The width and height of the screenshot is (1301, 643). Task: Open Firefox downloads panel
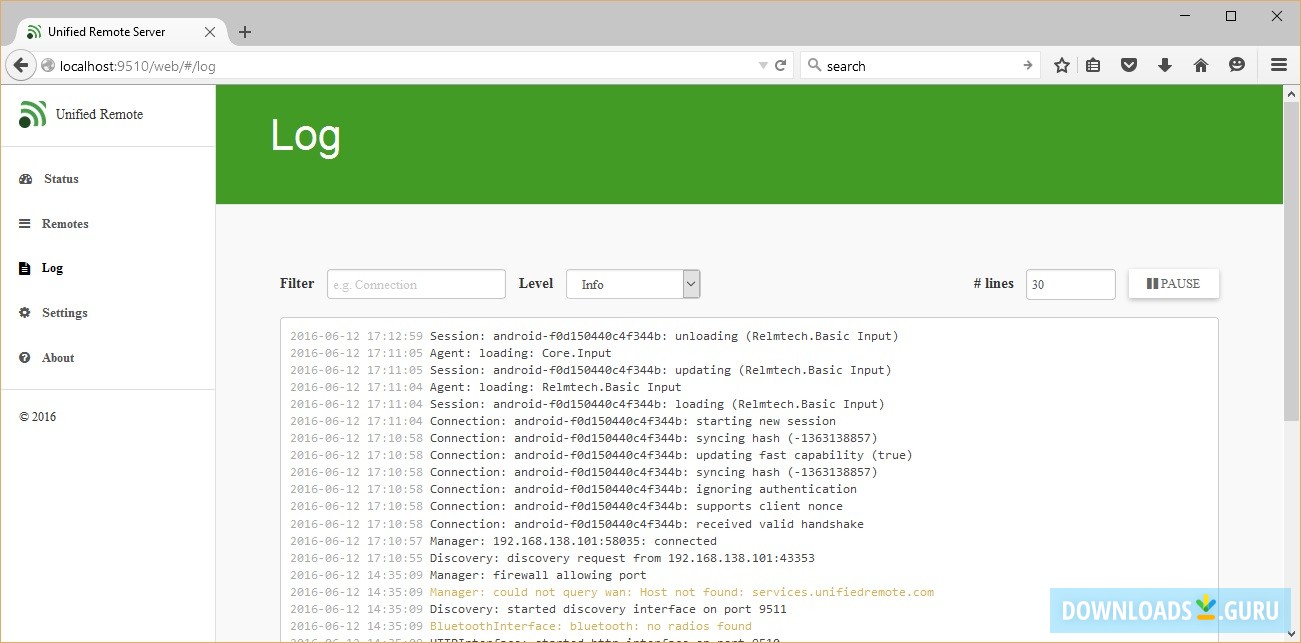coord(1164,64)
